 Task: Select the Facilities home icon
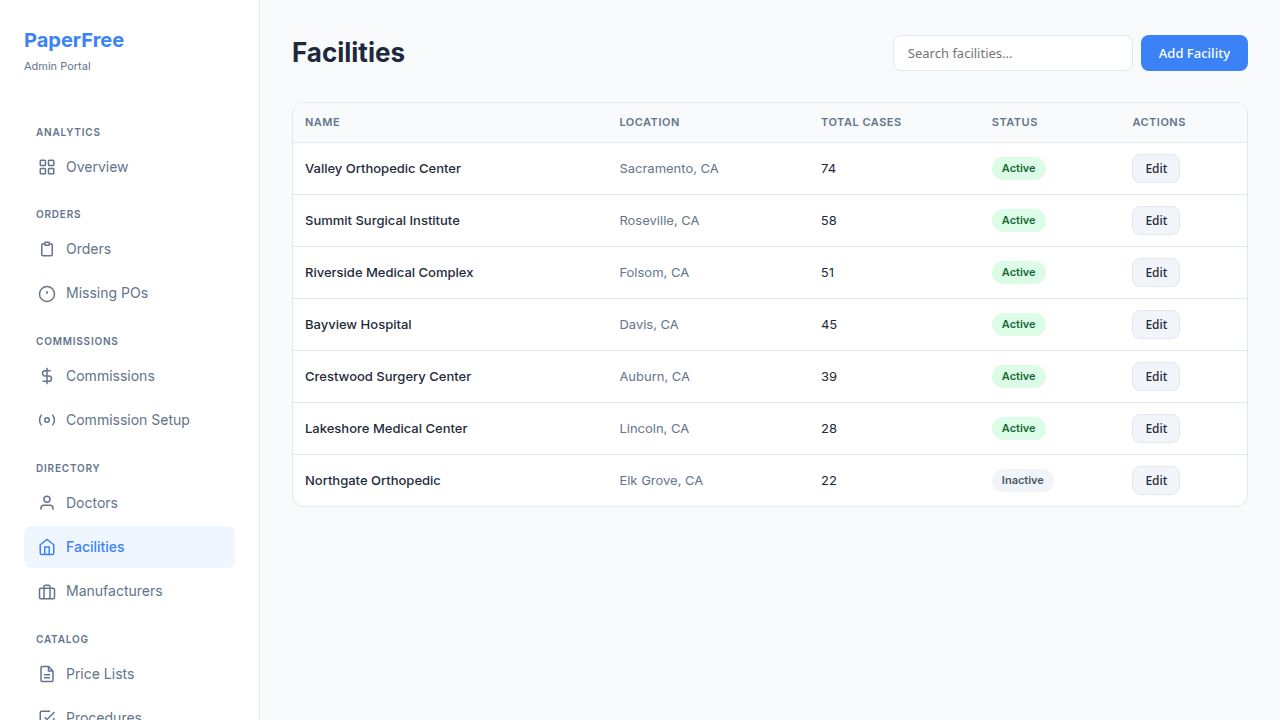[46, 547]
